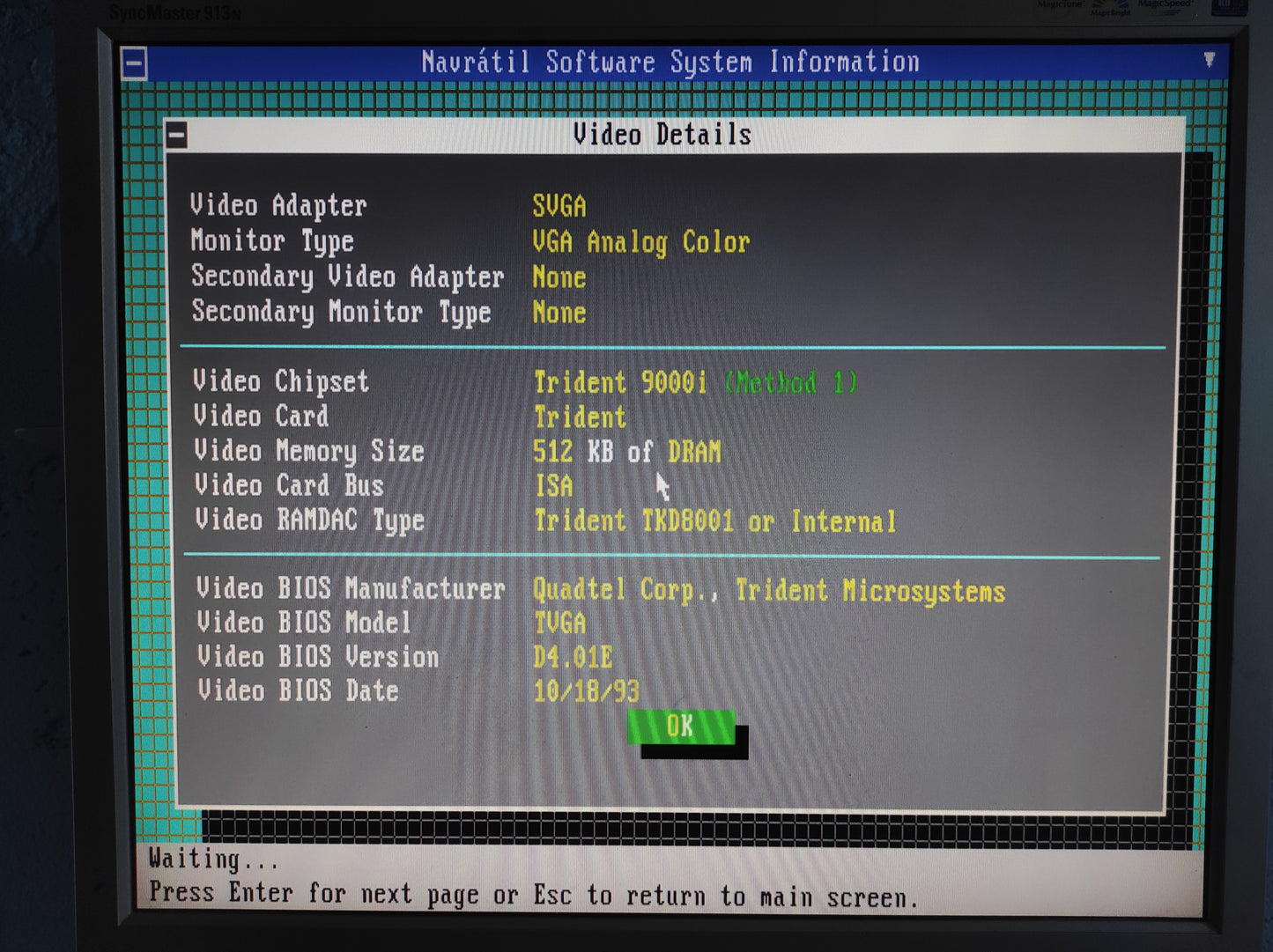Click the down arrow in the title bar

[1209, 60]
